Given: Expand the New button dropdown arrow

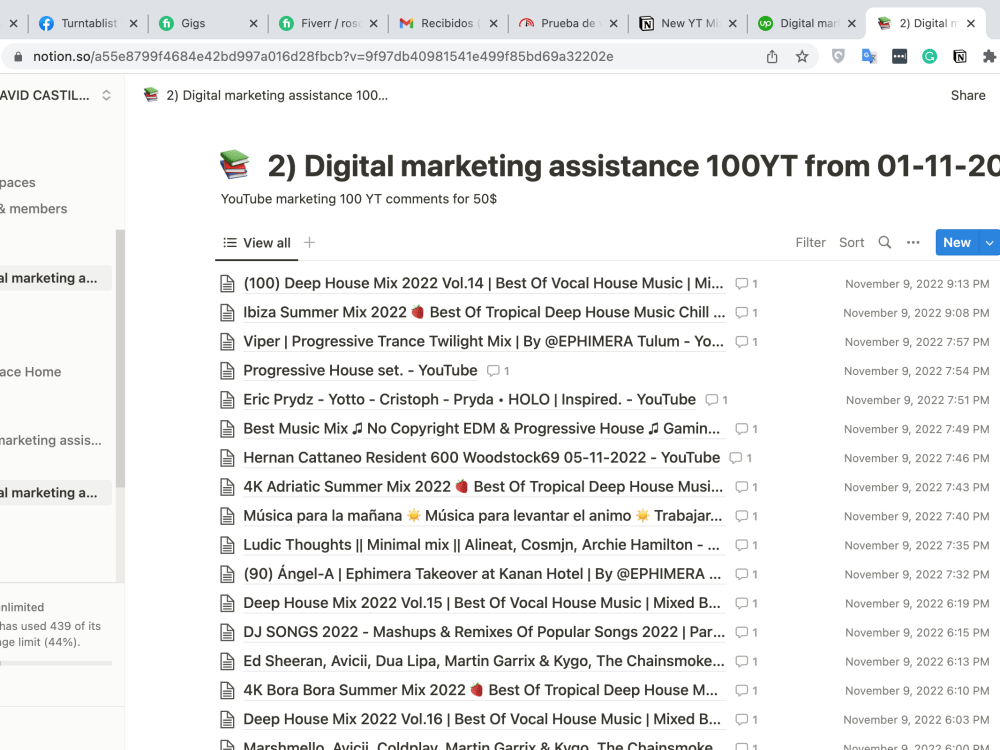Looking at the screenshot, I should coord(989,242).
